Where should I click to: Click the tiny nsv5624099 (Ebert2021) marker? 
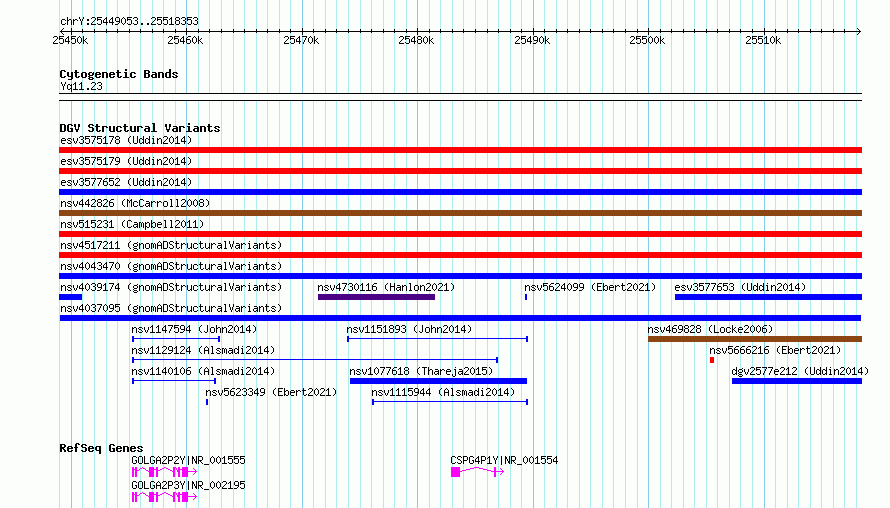pos(526,297)
